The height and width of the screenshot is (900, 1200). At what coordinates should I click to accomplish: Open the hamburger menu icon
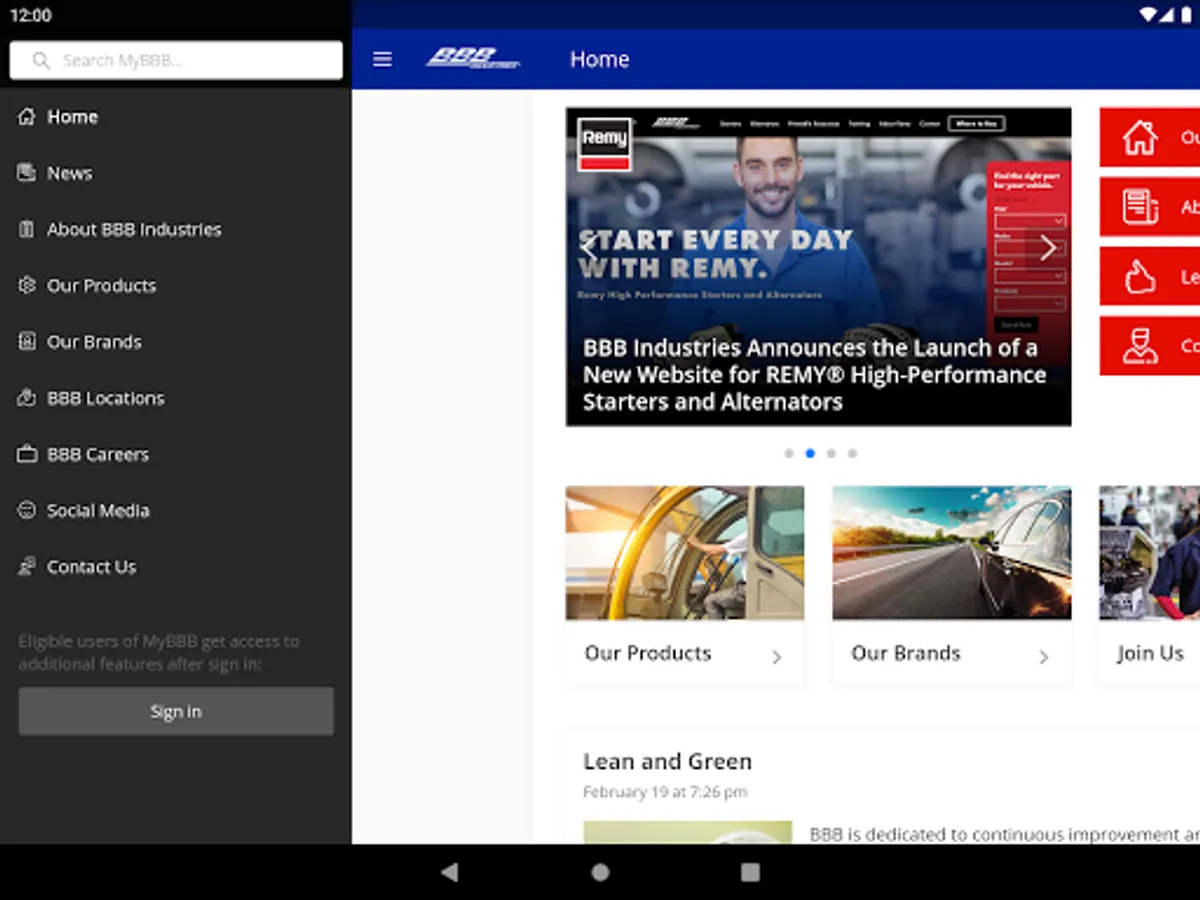click(382, 59)
